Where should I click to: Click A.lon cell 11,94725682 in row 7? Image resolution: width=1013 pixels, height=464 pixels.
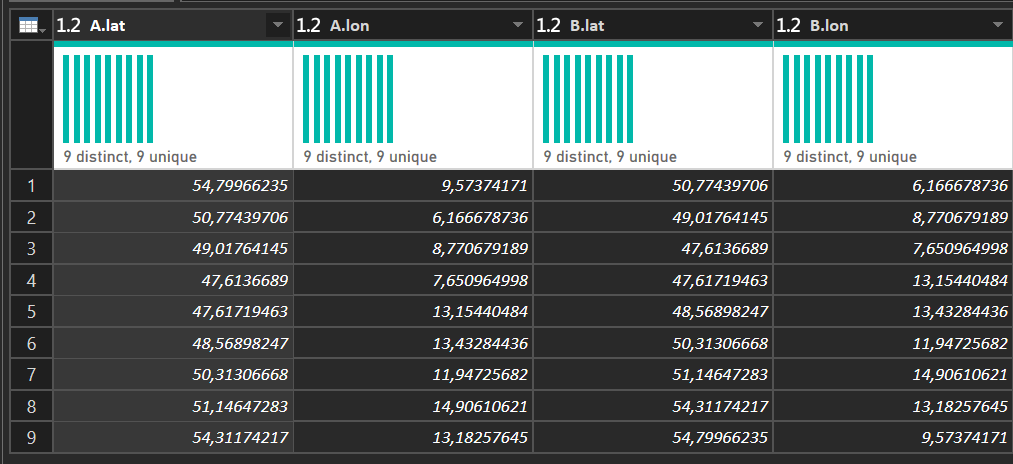click(x=413, y=375)
